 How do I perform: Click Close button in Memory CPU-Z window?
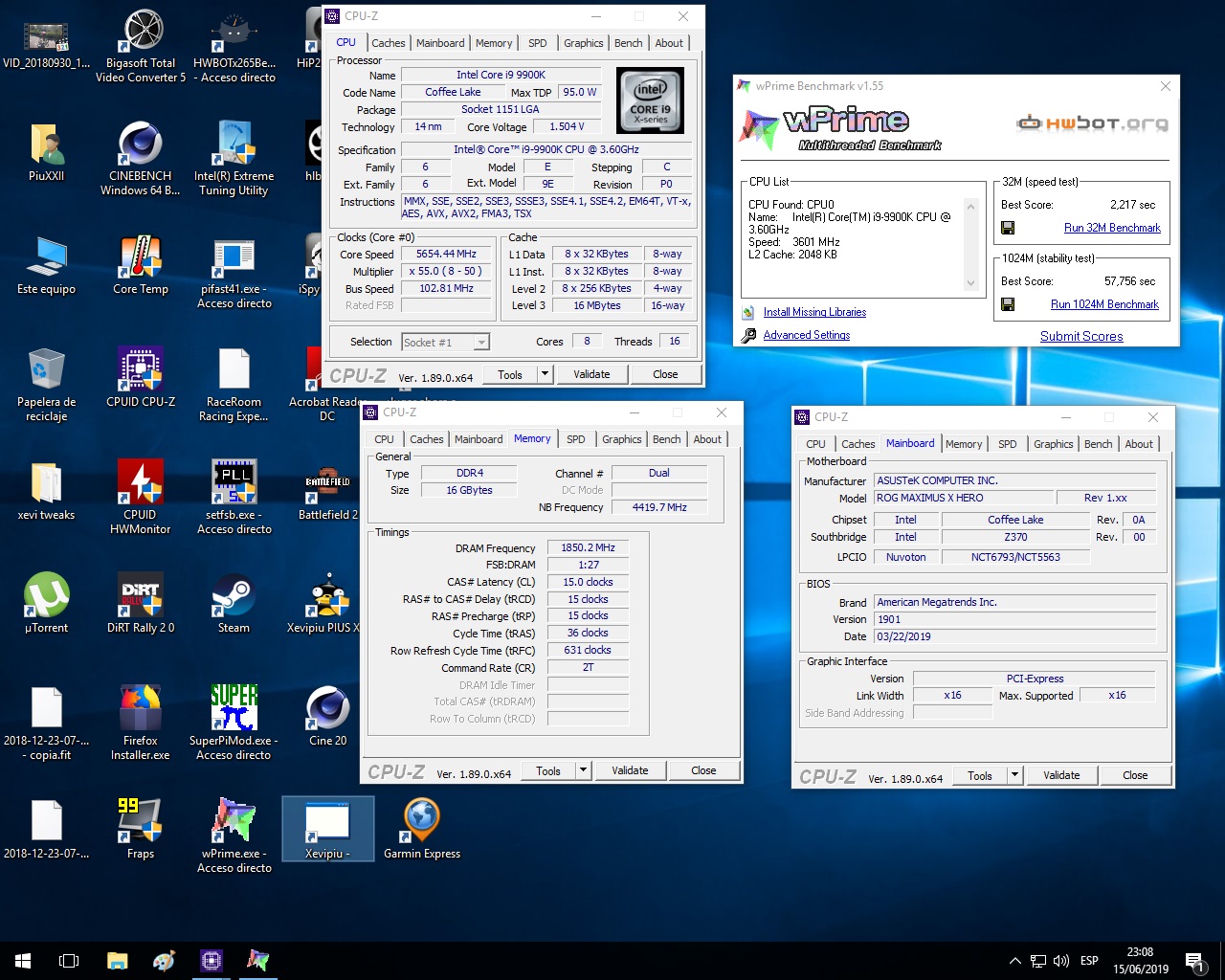(x=703, y=770)
